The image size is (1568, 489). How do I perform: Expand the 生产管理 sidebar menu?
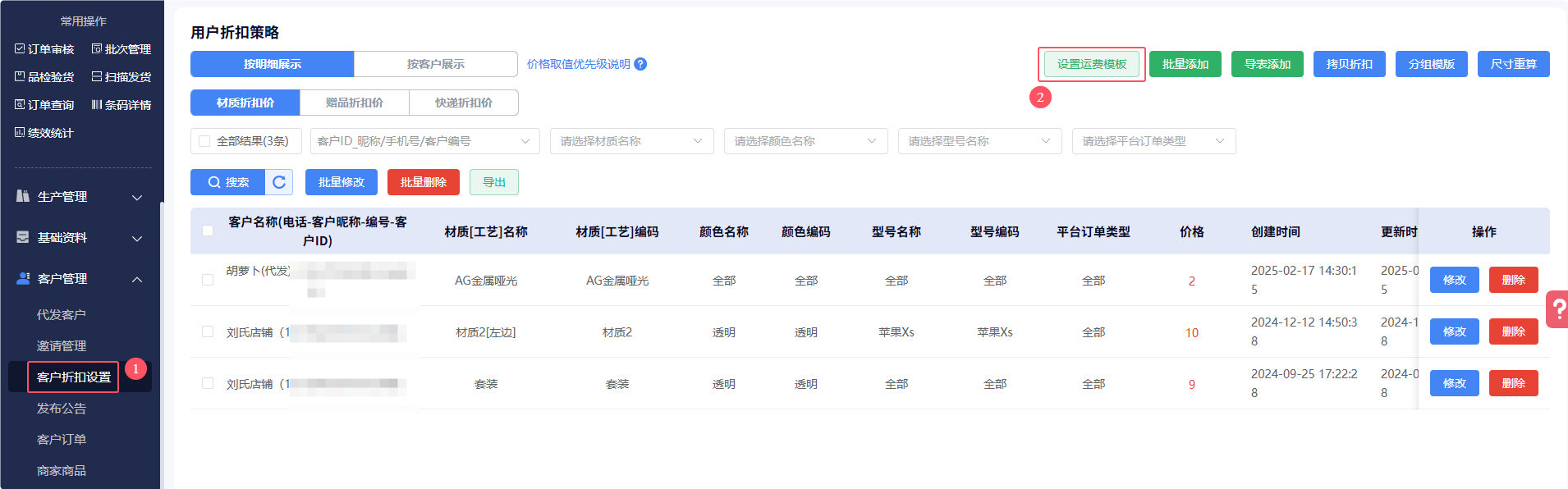[x=80, y=197]
